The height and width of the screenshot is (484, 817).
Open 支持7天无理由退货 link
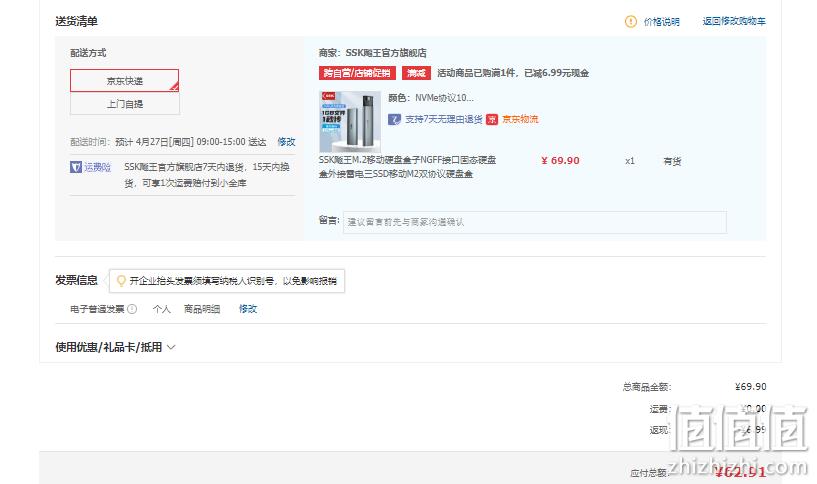(443, 119)
